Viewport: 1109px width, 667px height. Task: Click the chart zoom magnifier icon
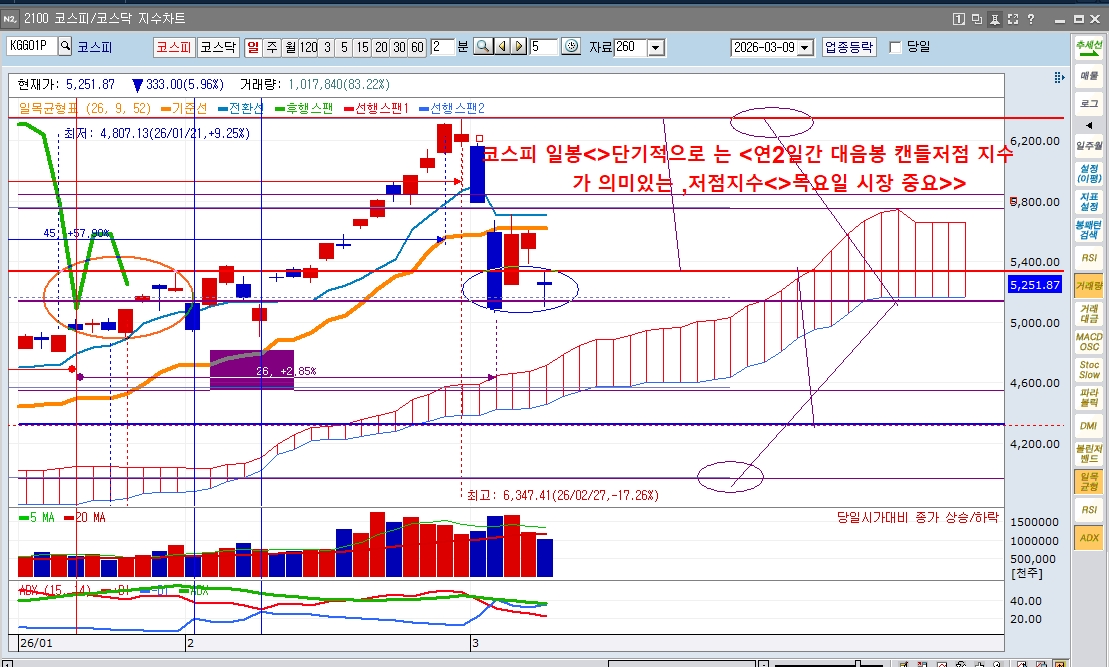pos(482,46)
